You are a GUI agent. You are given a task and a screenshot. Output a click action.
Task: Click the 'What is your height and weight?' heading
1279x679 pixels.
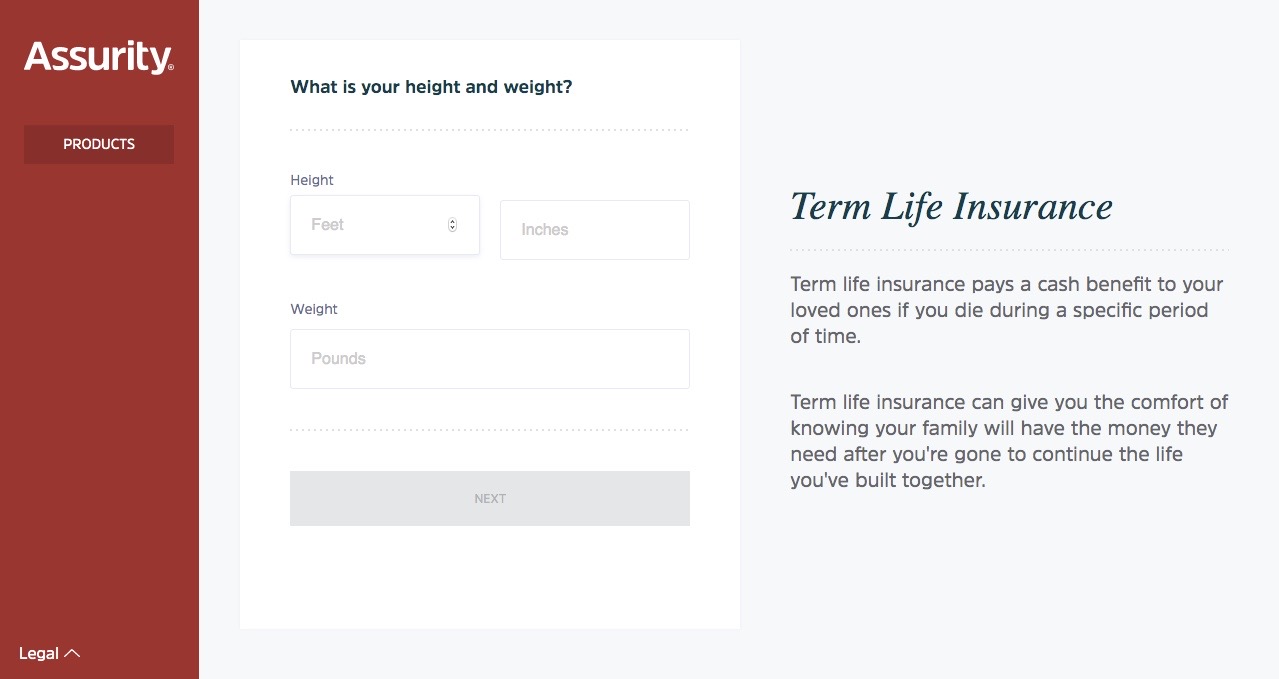point(431,87)
